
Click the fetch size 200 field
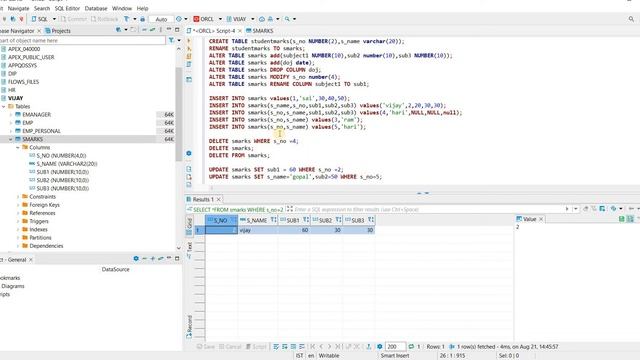(x=396, y=347)
